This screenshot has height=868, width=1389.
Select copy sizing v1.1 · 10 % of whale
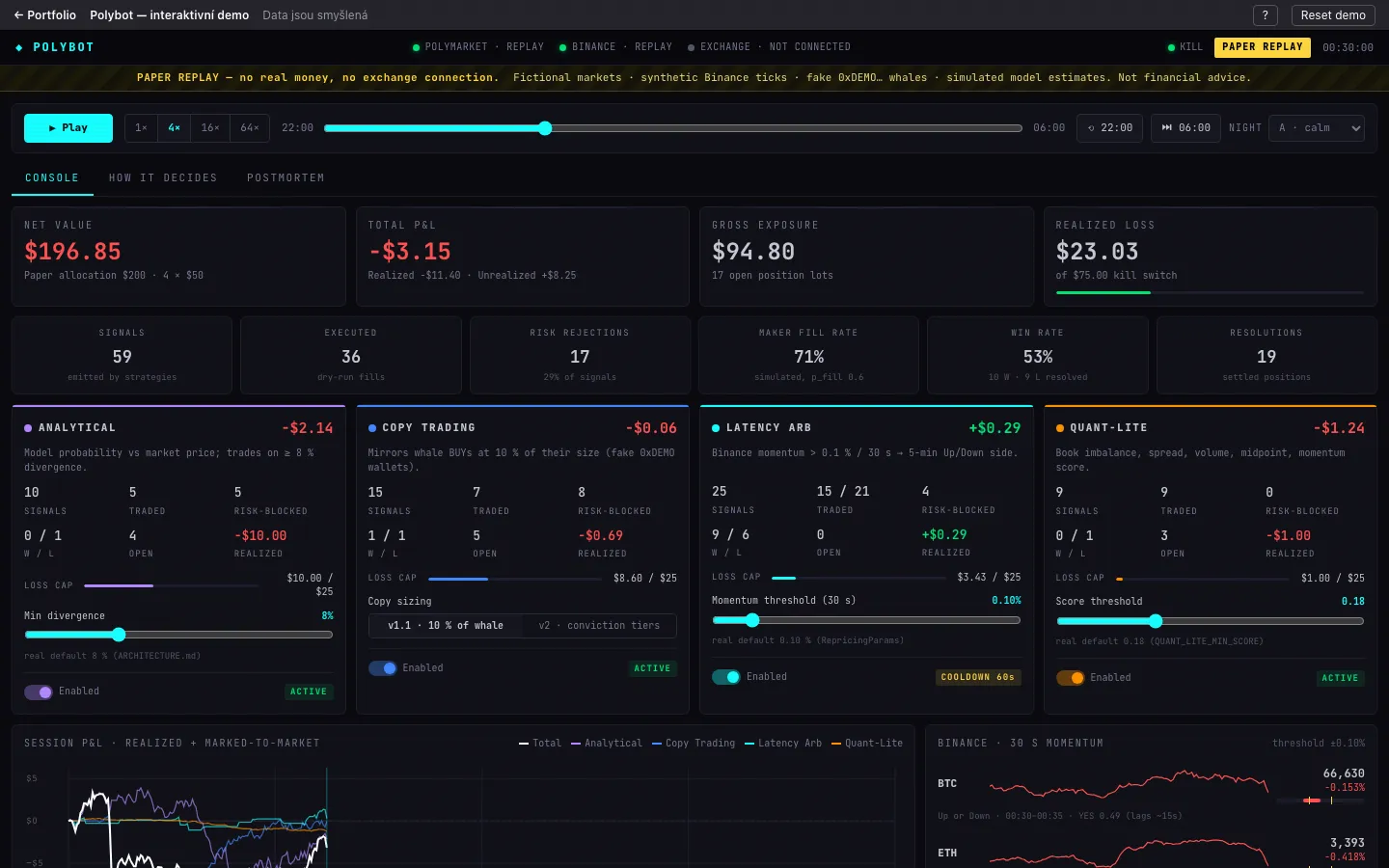pyautogui.click(x=446, y=626)
